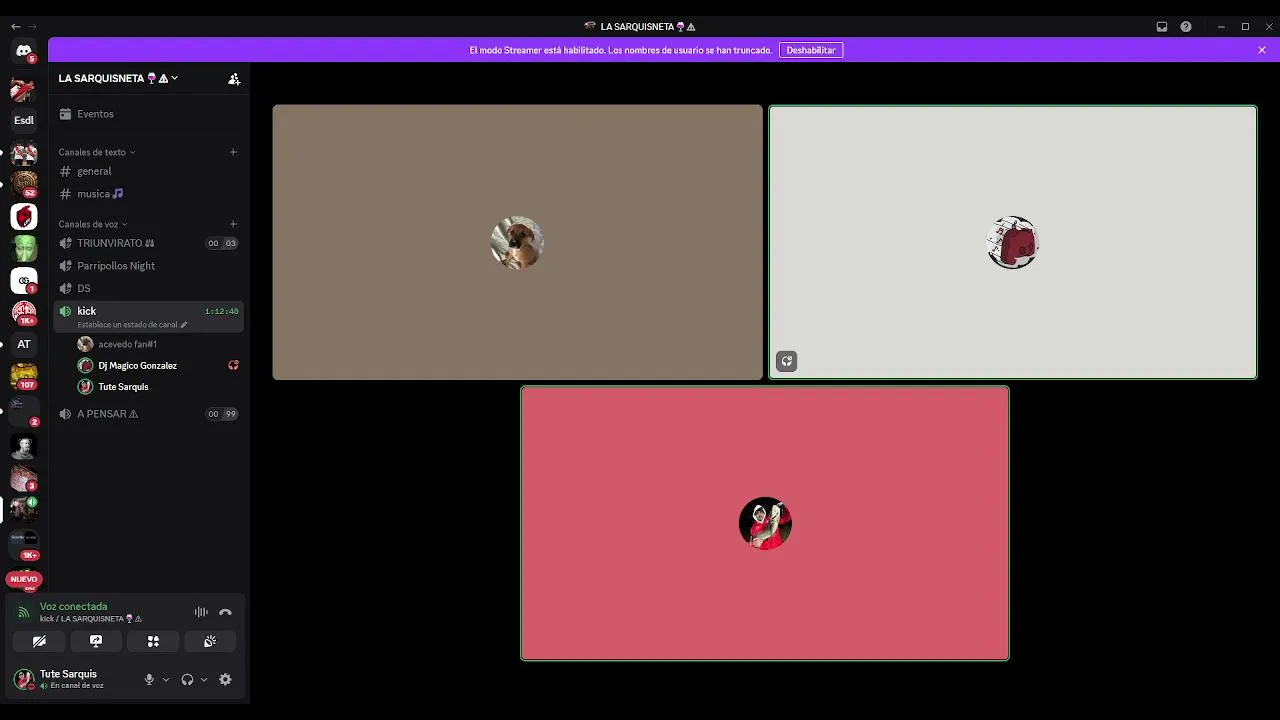
Task: Click icon at bottom-left of gray tile
Action: pos(787,362)
